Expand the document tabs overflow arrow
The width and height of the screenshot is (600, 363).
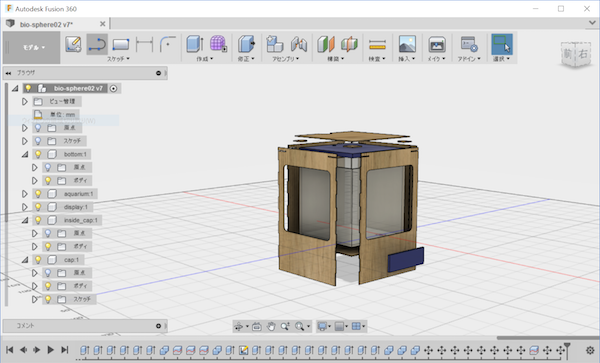[592, 23]
